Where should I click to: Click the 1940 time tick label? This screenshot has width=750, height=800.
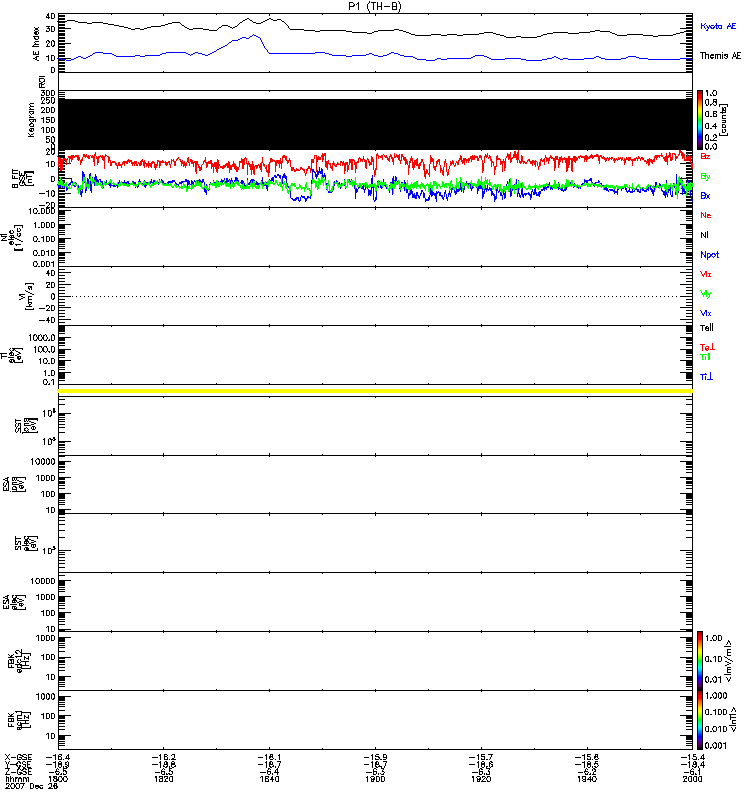(587, 779)
